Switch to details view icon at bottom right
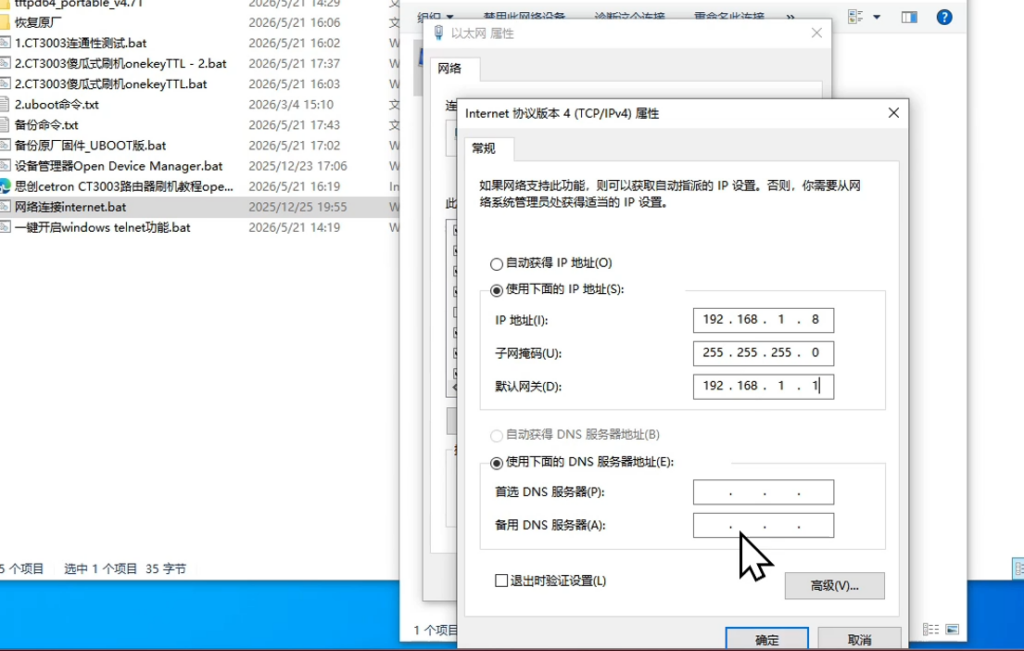The image size is (1024, 651). point(931,629)
